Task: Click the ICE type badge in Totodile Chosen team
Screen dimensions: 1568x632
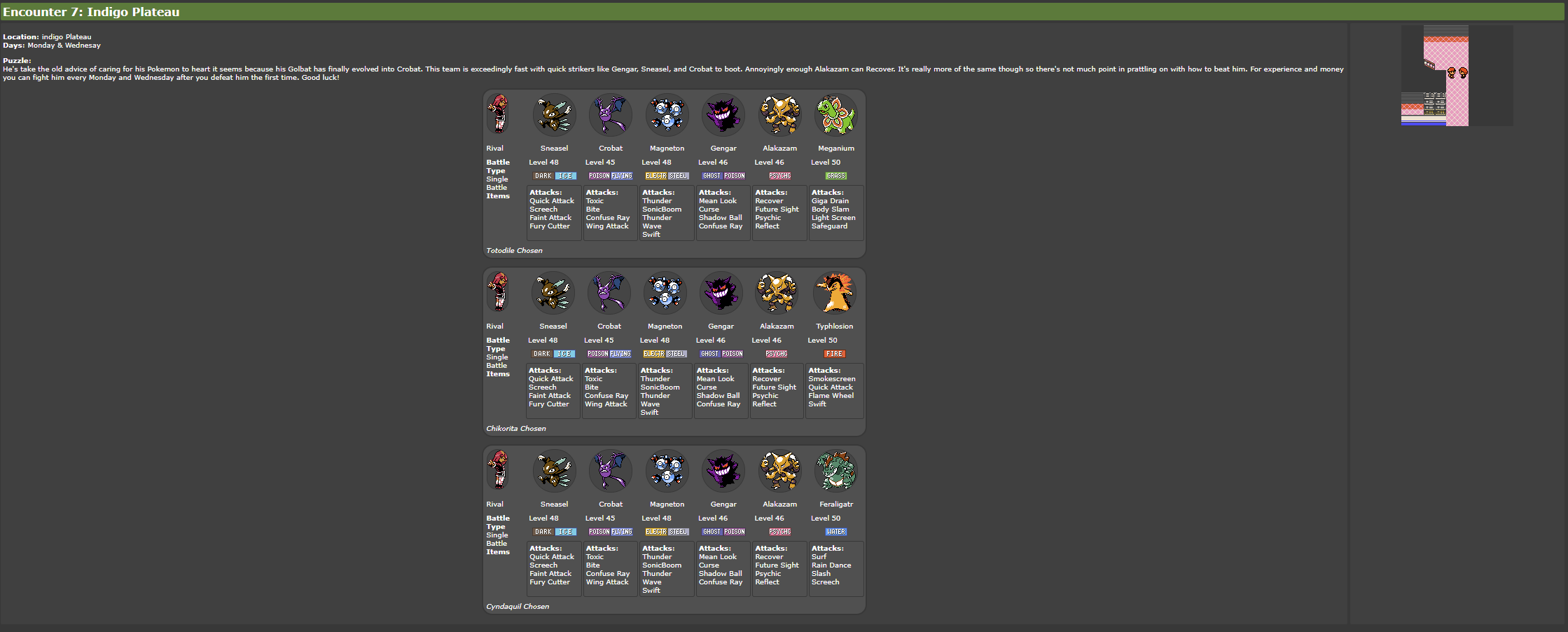Action: [566, 176]
